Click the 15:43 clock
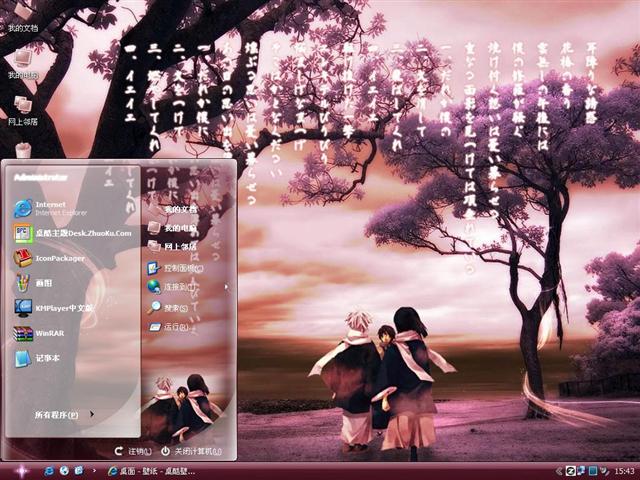The image size is (640, 480). [624, 471]
